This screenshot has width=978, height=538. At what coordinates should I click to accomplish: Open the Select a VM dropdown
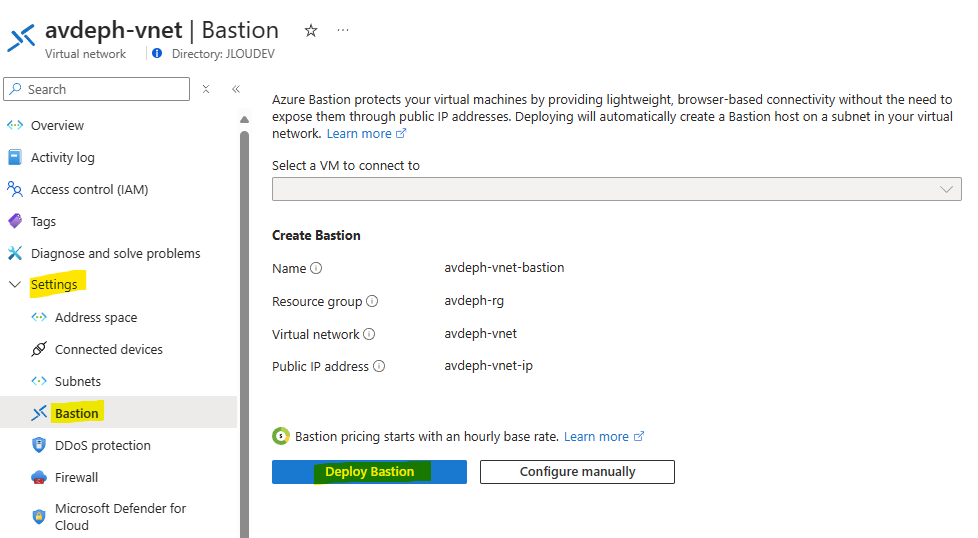point(616,189)
